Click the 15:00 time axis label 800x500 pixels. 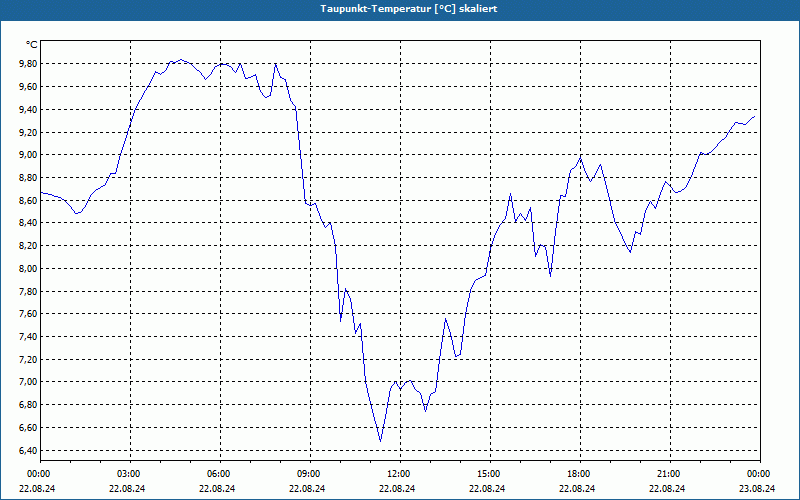click(490, 474)
